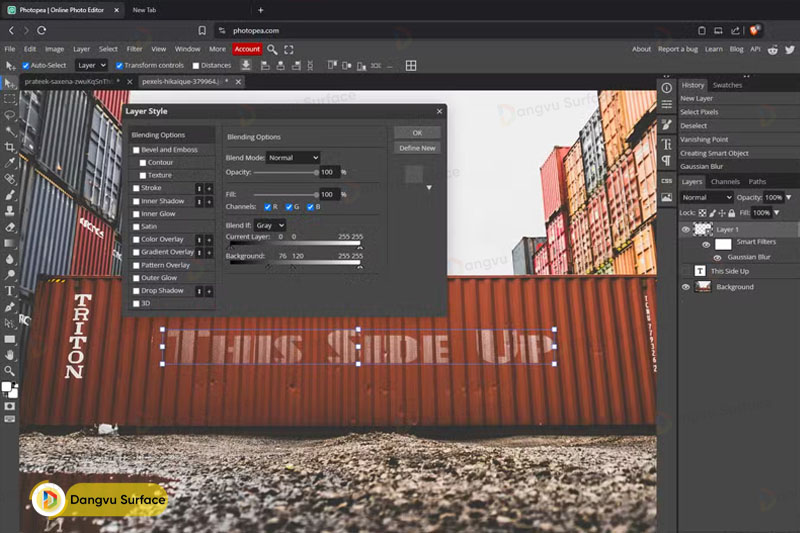Open the Paragraph panel icon
800x533 pixels.
(x=666, y=161)
